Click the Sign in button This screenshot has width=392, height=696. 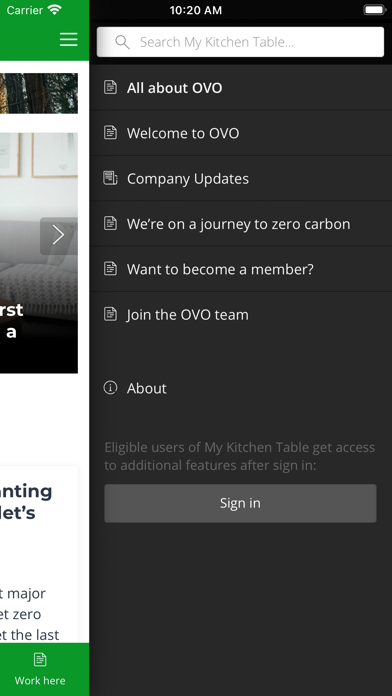click(x=240, y=503)
